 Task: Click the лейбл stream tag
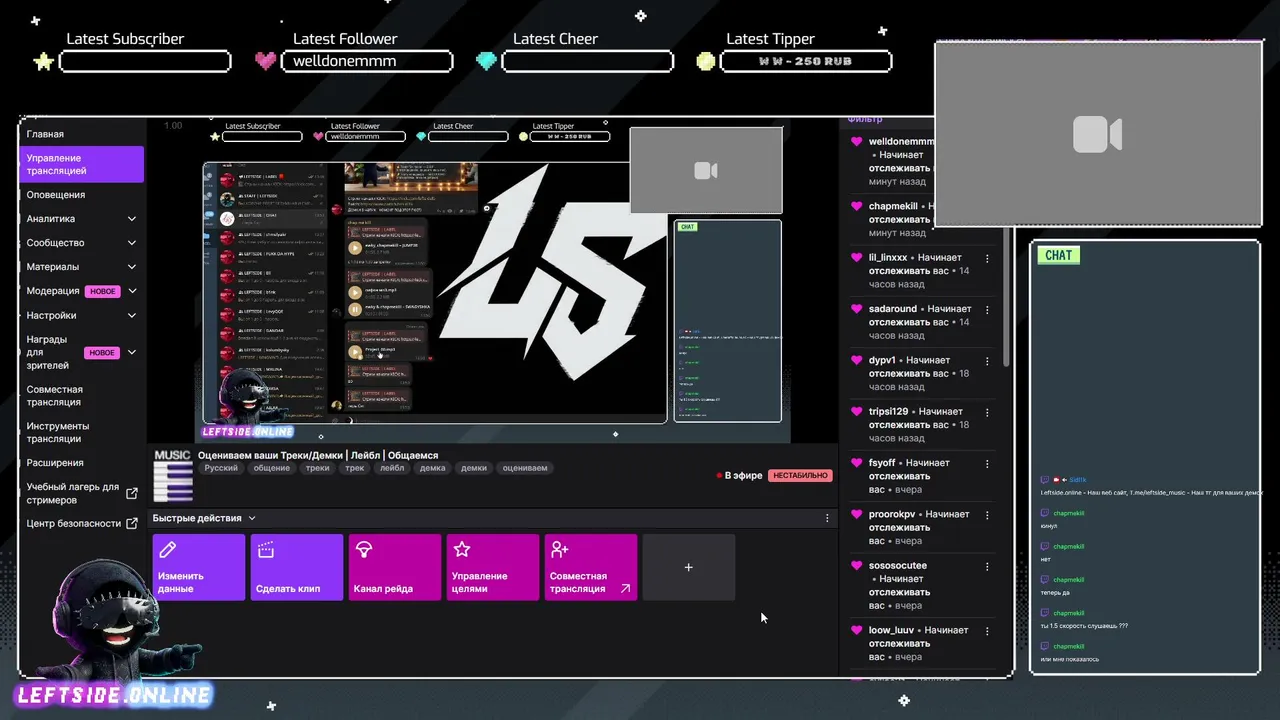point(393,468)
